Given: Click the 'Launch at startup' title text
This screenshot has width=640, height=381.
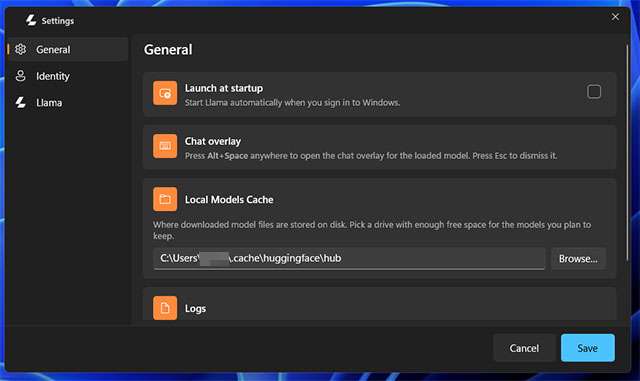Looking at the screenshot, I should coord(224,88).
